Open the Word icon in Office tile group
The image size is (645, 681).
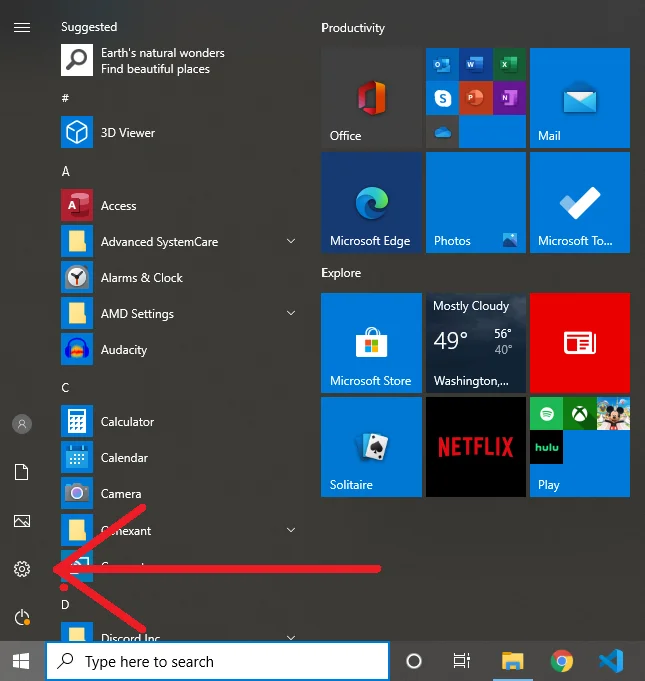pyautogui.click(x=476, y=65)
